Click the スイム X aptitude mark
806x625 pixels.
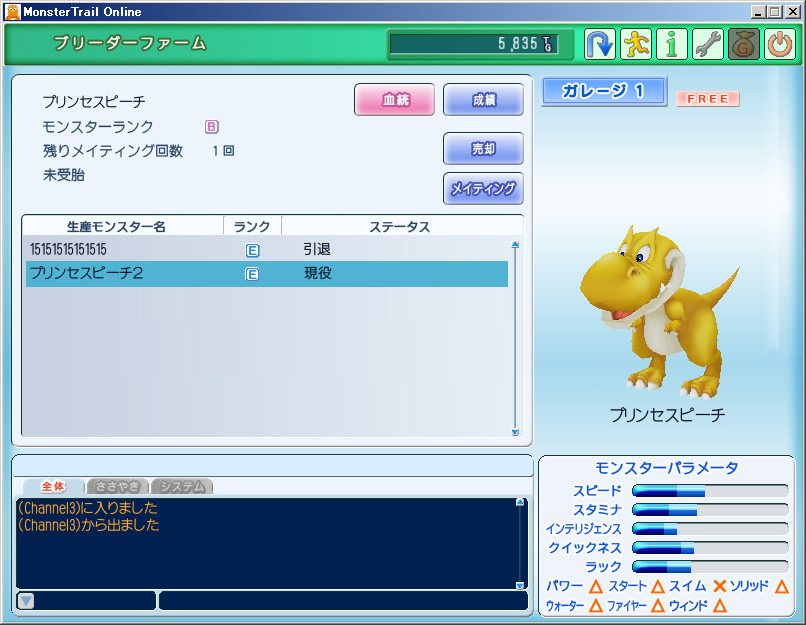pyautogui.click(x=719, y=586)
